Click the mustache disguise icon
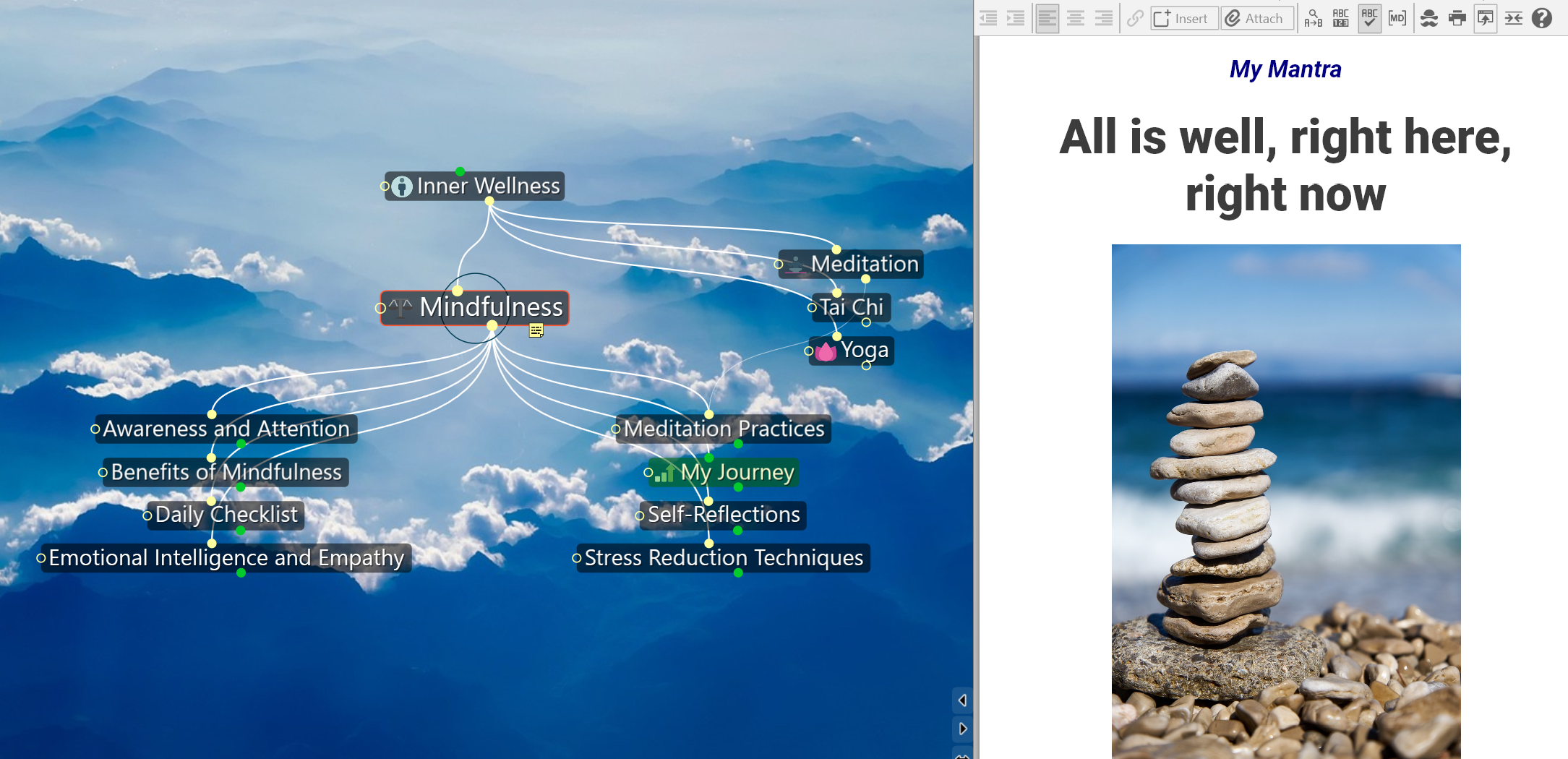This screenshot has height=759, width=1568. pyautogui.click(x=1428, y=19)
